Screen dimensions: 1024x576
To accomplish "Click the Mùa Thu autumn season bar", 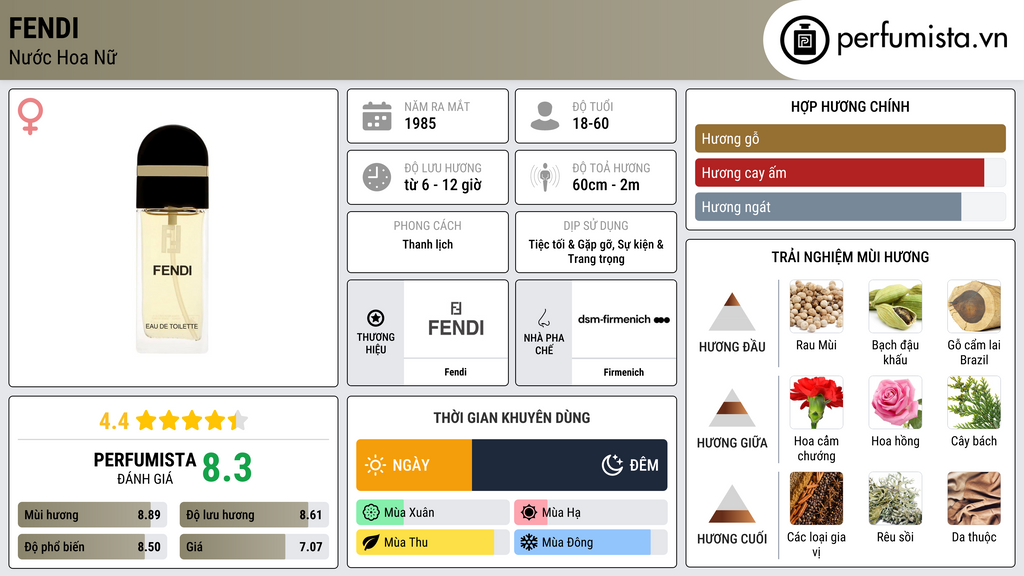I will (x=432, y=542).
